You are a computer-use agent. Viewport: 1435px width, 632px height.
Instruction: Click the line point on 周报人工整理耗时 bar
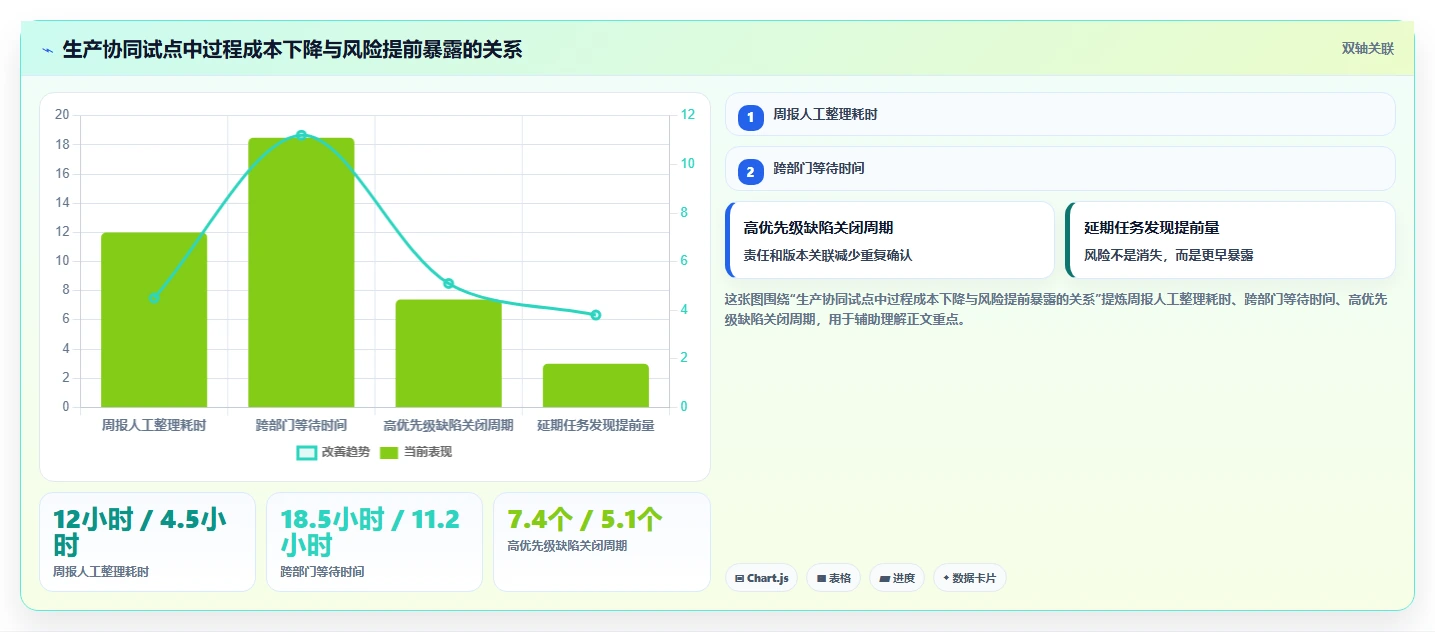(154, 298)
